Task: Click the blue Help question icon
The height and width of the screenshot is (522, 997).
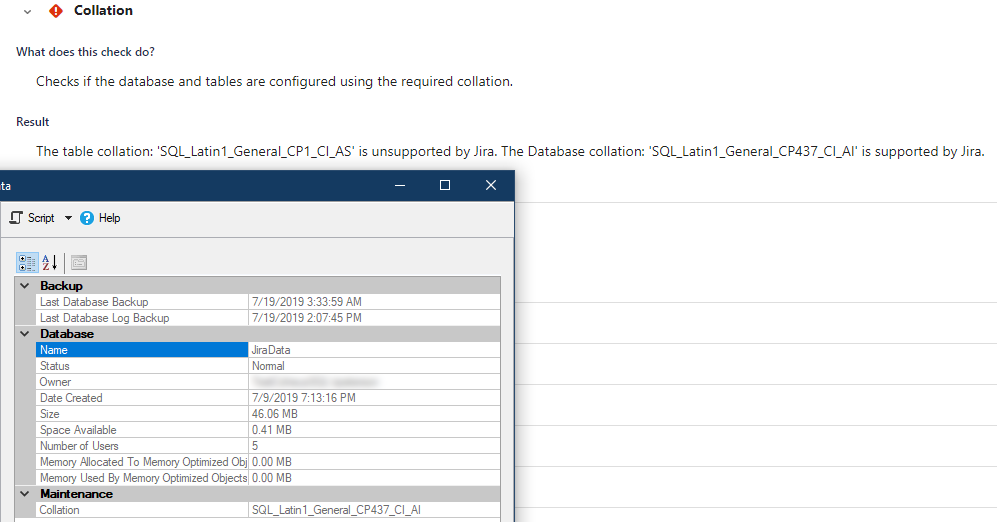Action: [87, 218]
